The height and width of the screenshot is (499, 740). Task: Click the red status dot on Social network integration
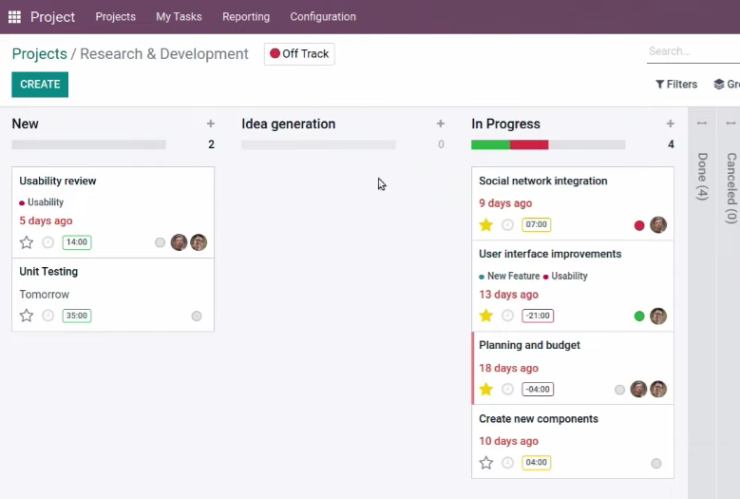pos(639,226)
